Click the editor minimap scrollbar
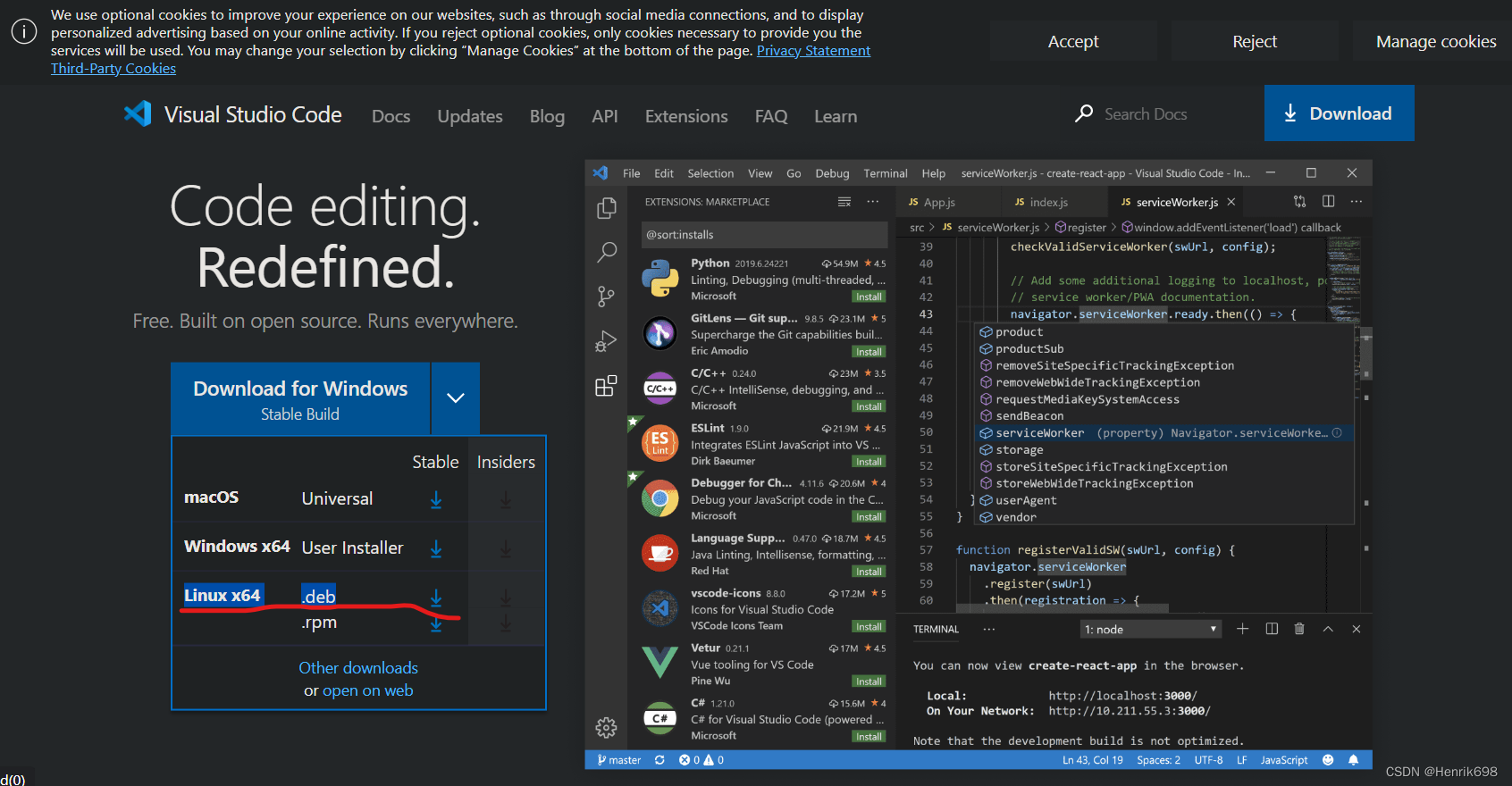 1366,353
